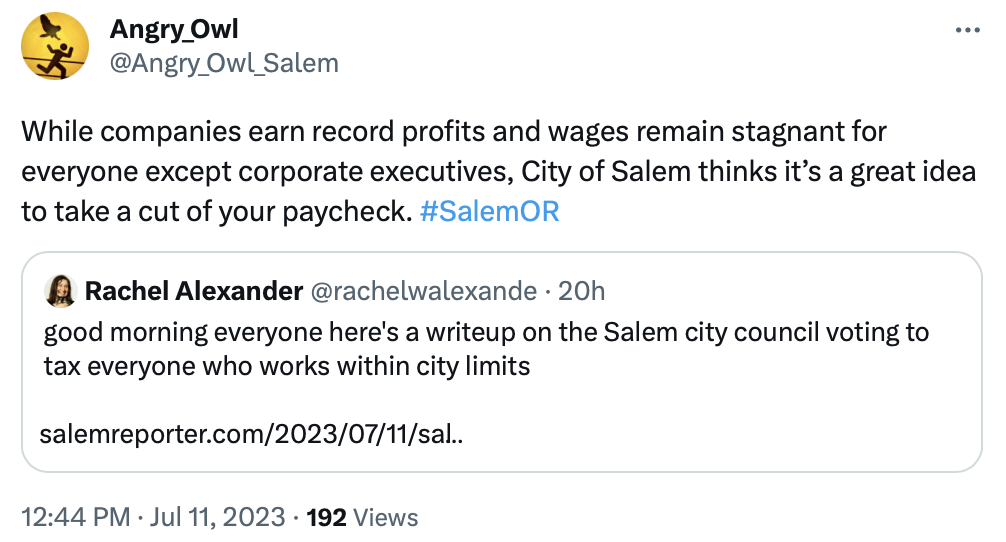Screen dimensions: 1006x542
Task: Click the Views label
Action: [x=385, y=517]
